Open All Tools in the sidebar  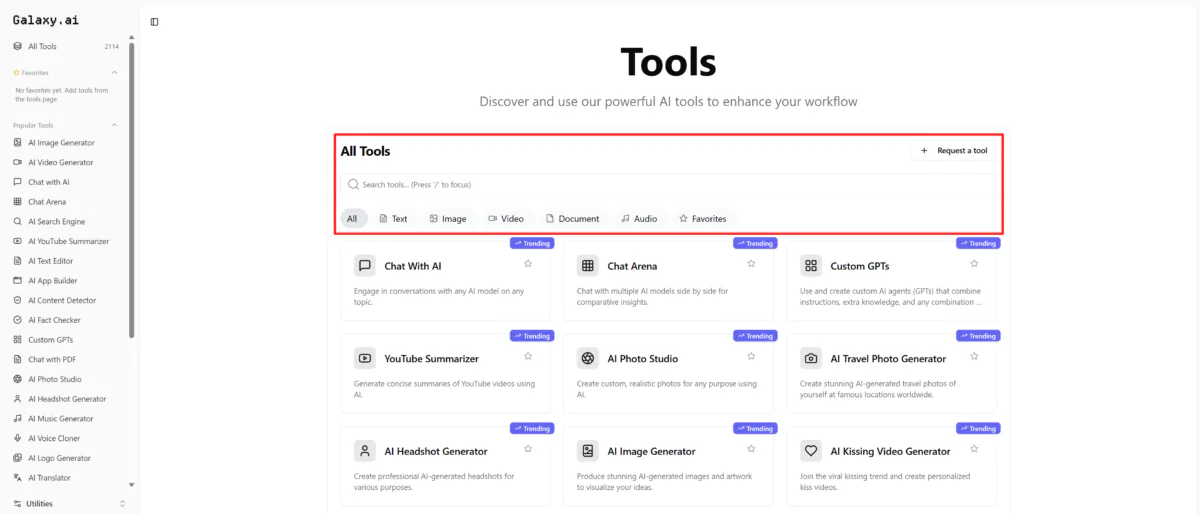click(66, 46)
